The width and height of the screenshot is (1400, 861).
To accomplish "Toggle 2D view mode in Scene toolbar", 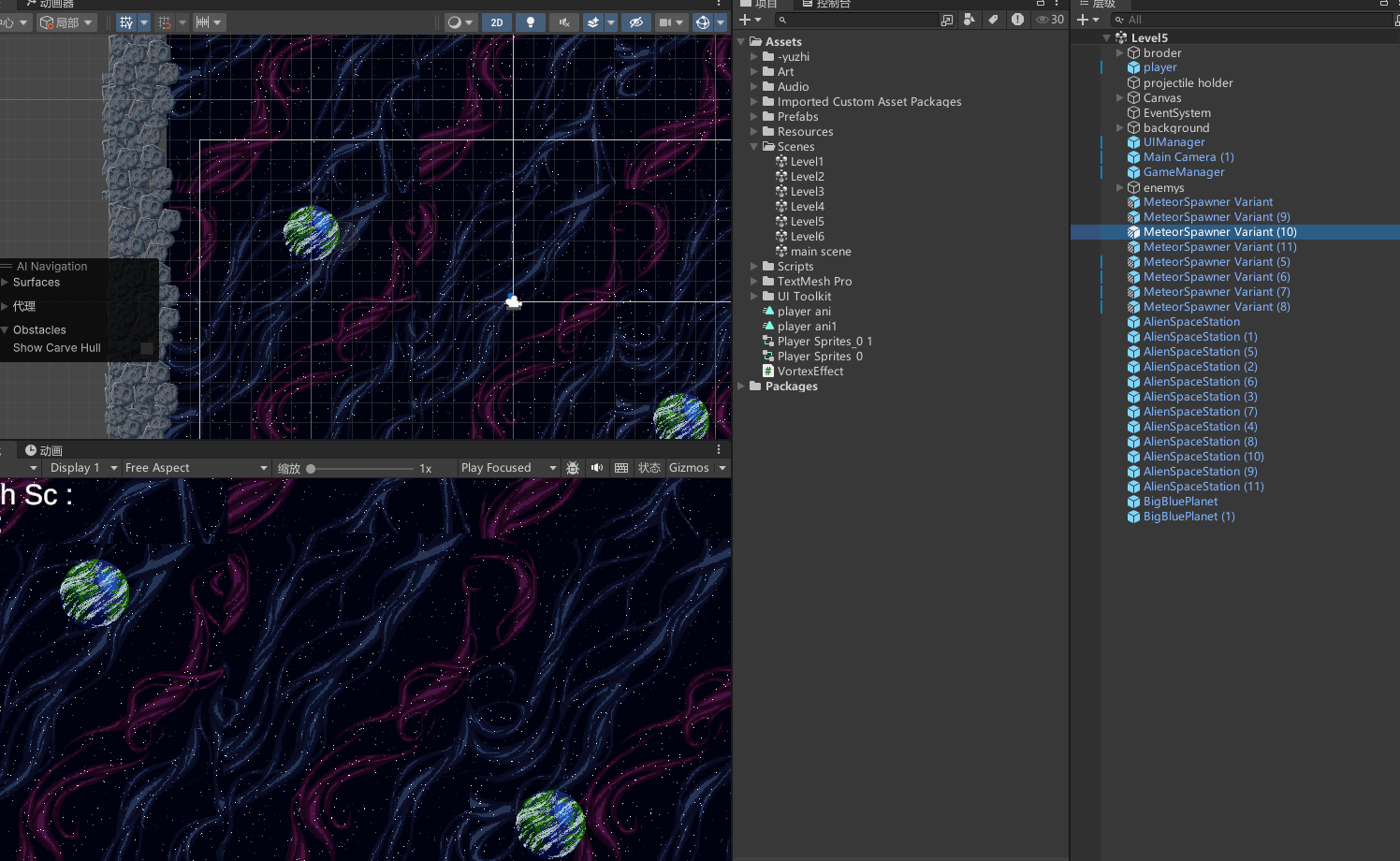I will [497, 22].
